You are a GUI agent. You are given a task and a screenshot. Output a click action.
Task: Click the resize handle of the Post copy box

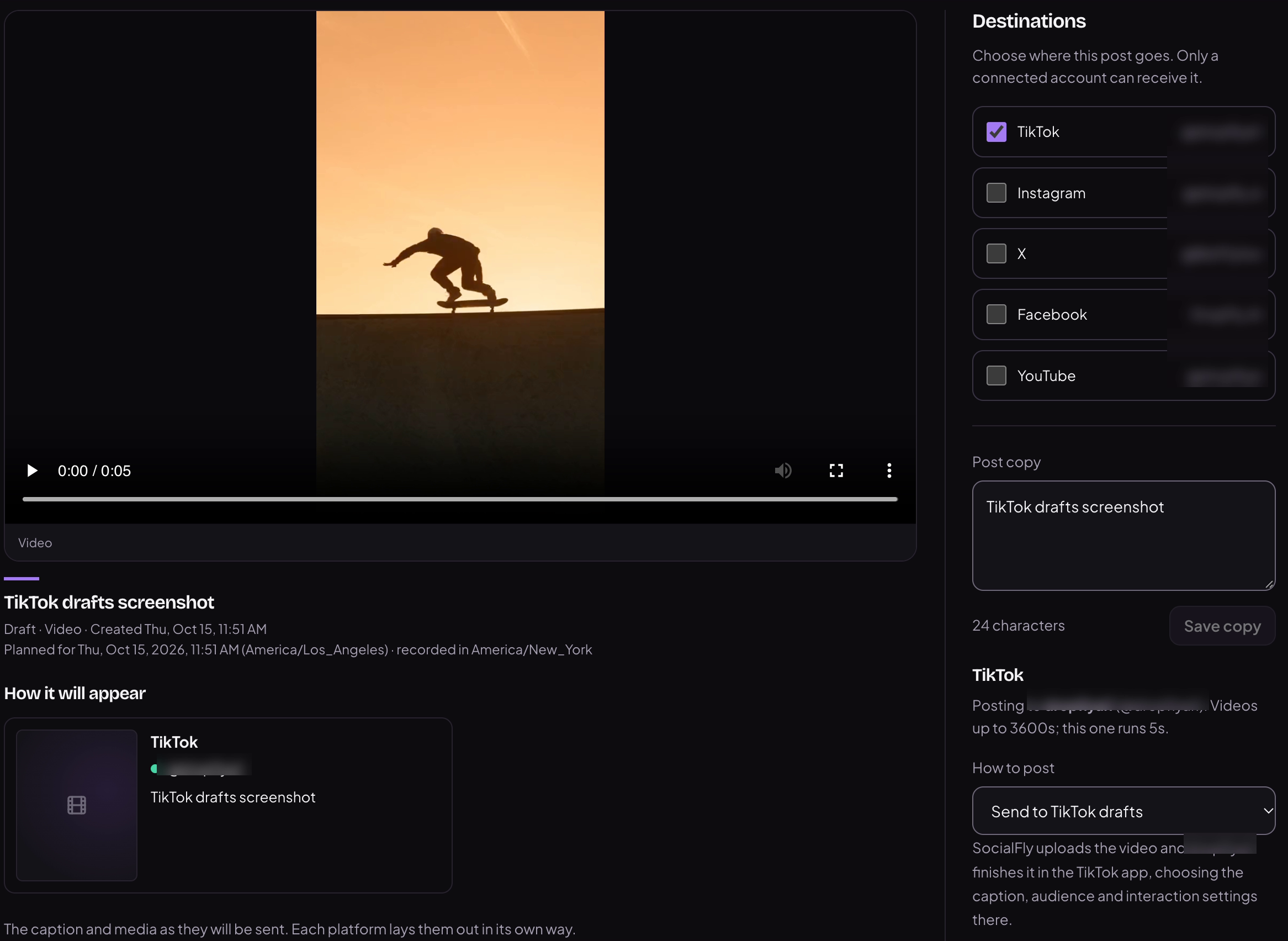coord(1269,584)
